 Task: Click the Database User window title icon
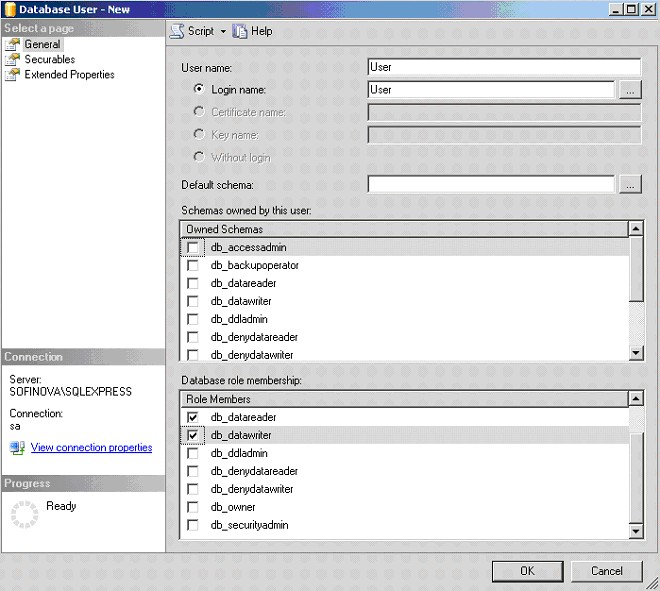(x=9, y=9)
